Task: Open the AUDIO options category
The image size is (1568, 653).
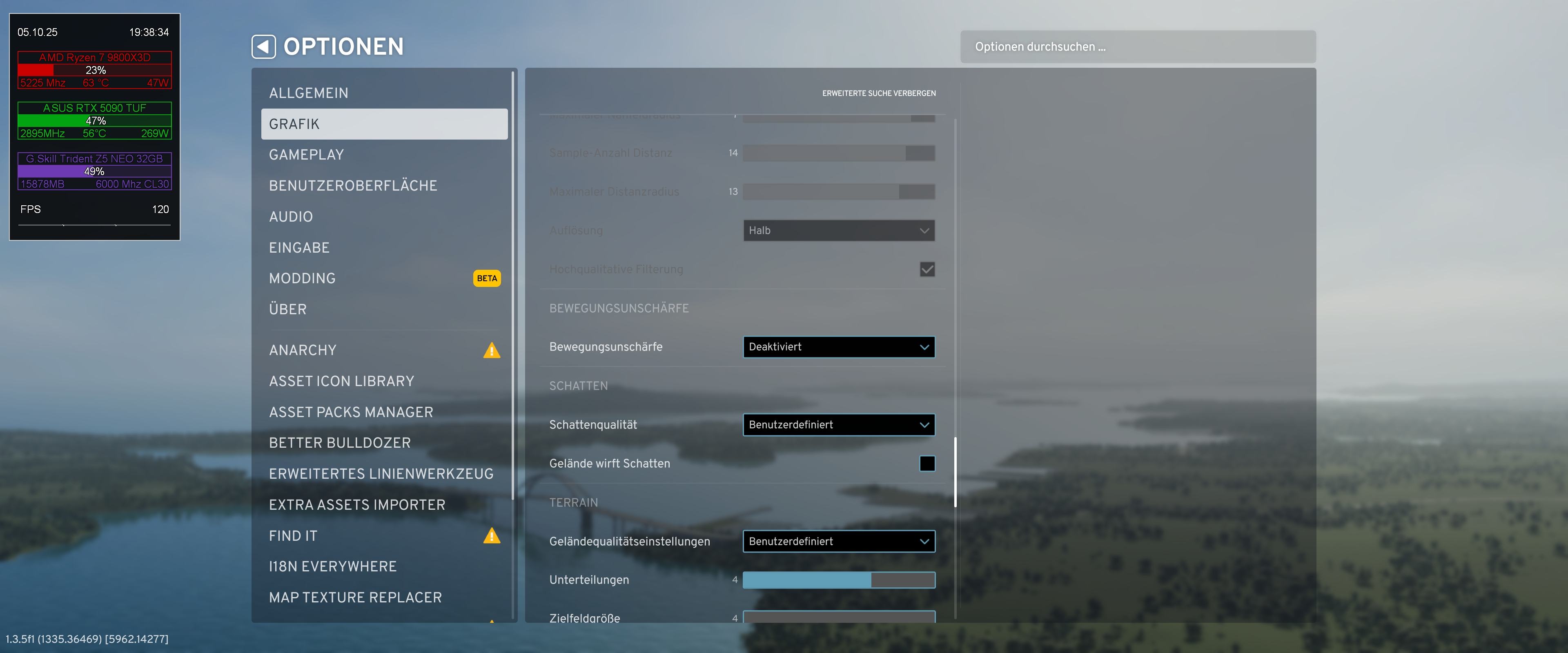Action: pos(291,217)
